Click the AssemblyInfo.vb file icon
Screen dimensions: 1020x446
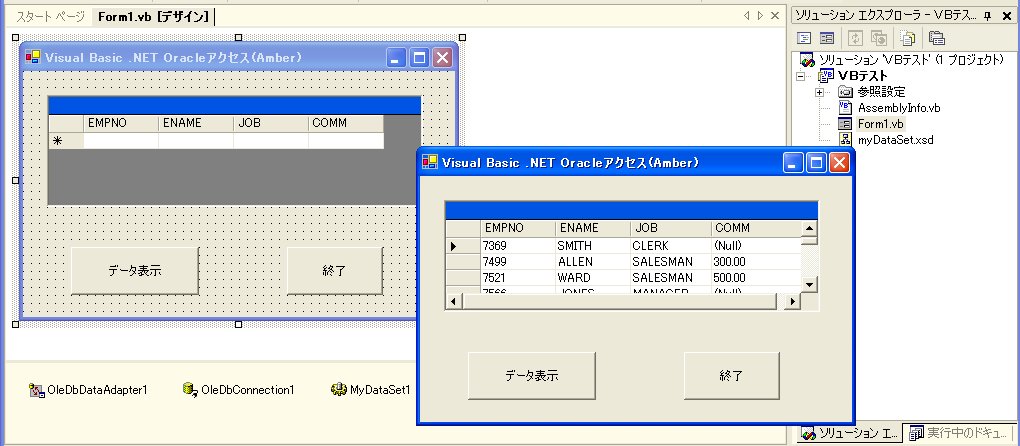[x=845, y=108]
